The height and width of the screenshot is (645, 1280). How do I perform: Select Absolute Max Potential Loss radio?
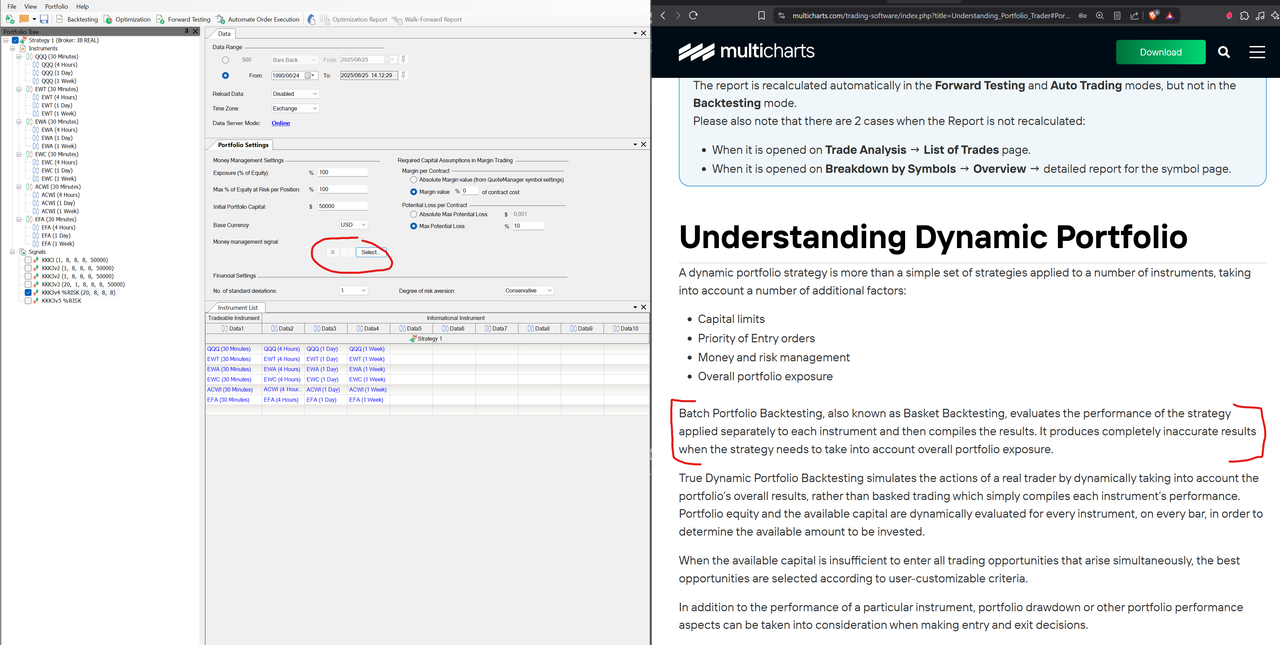[414, 214]
